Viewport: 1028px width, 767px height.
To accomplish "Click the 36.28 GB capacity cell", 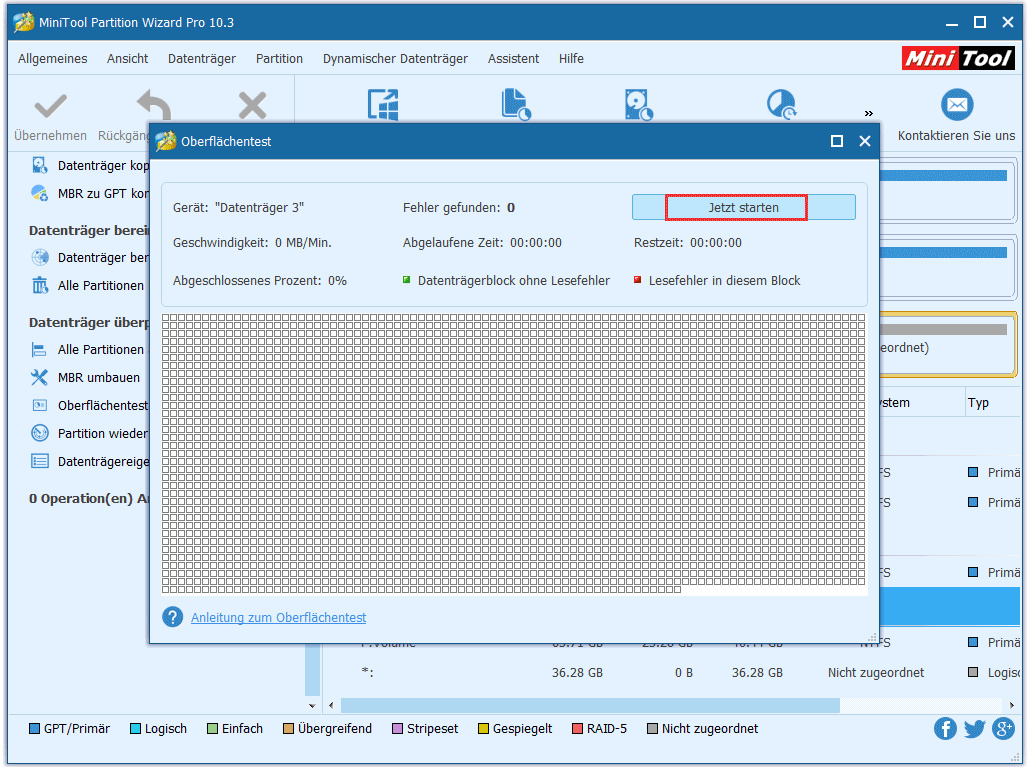I will (577, 673).
